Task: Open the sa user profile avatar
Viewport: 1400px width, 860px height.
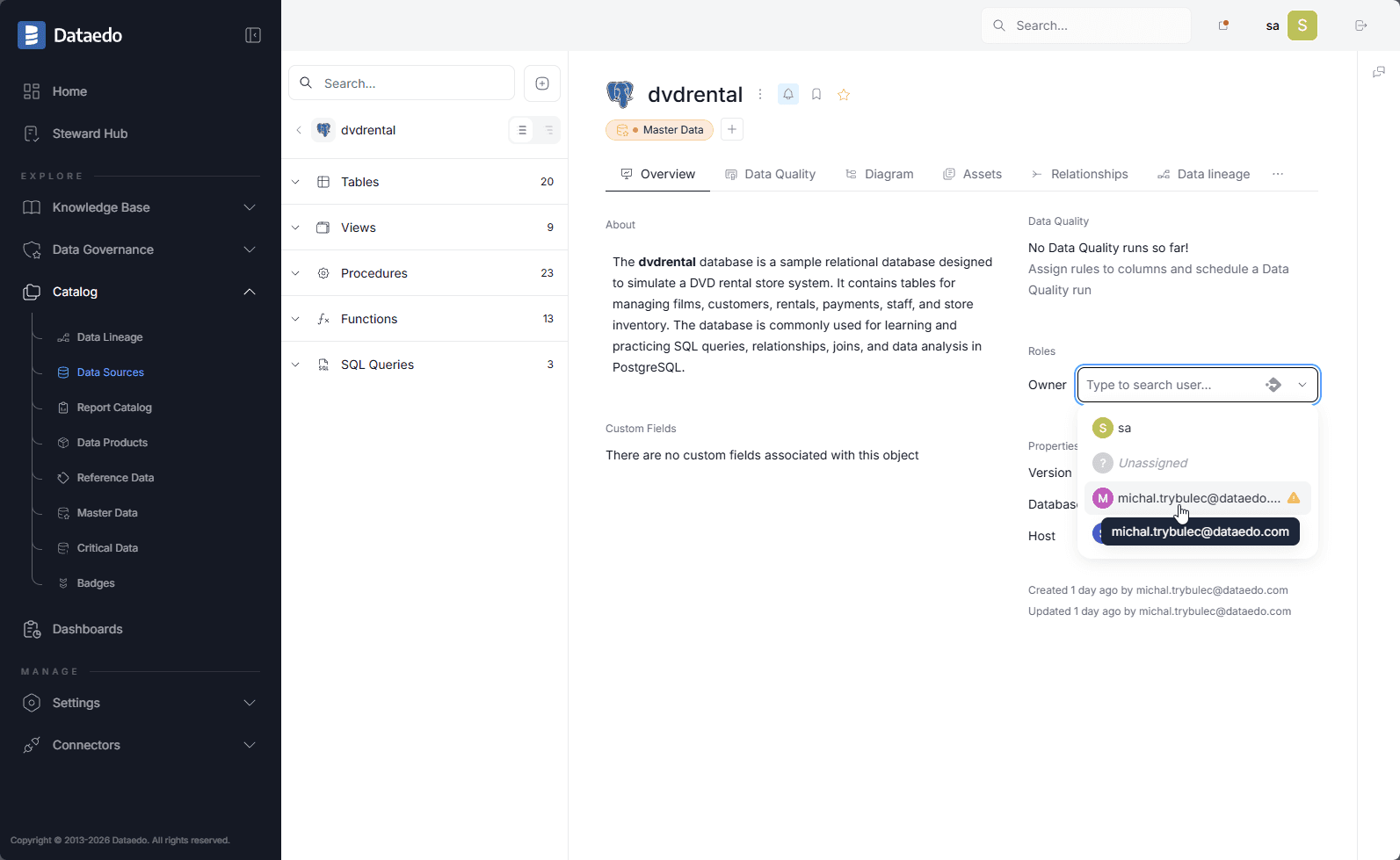Action: 1302,25
